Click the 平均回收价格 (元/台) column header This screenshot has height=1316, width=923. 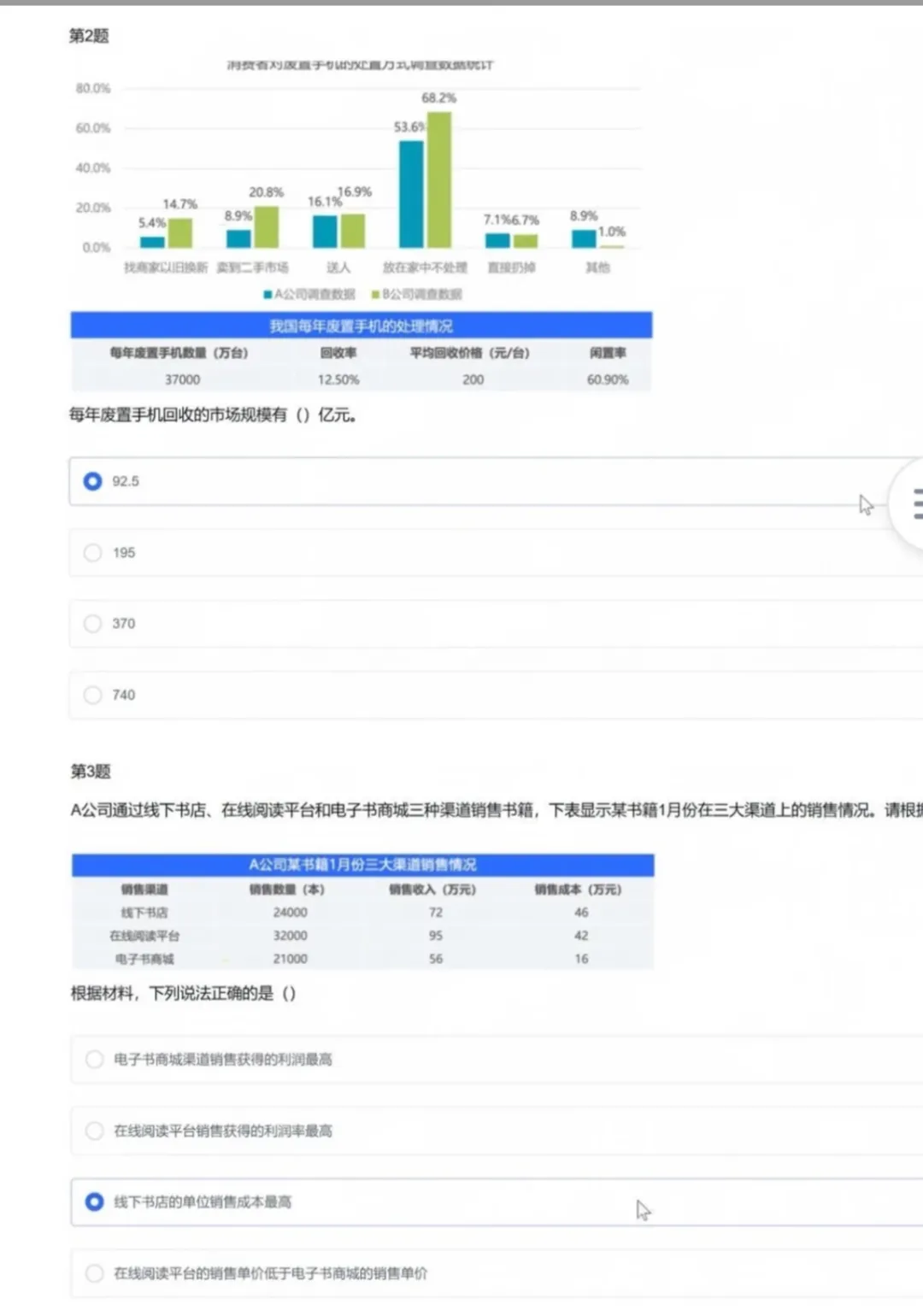pos(469,353)
